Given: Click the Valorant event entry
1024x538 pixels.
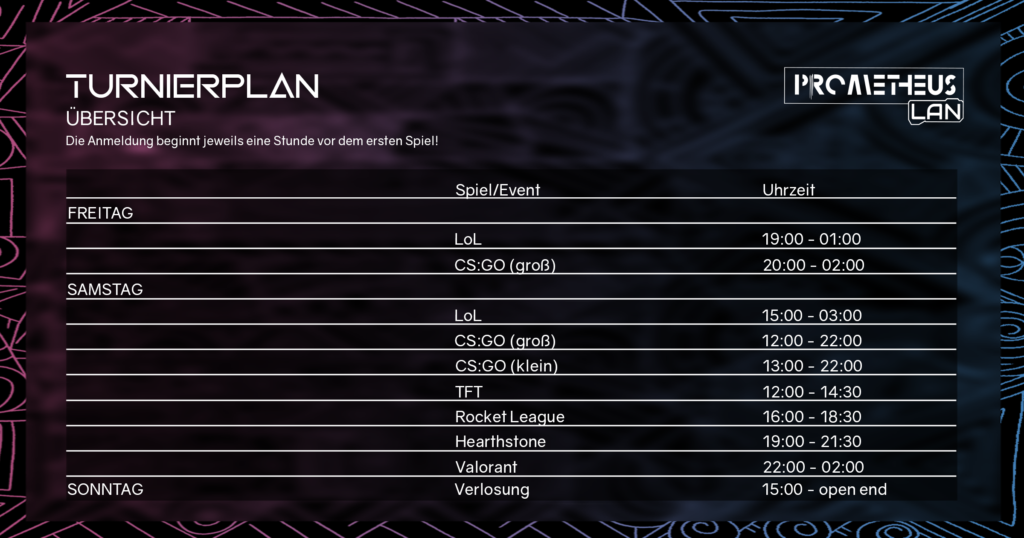Looking at the screenshot, I should coord(486,467).
